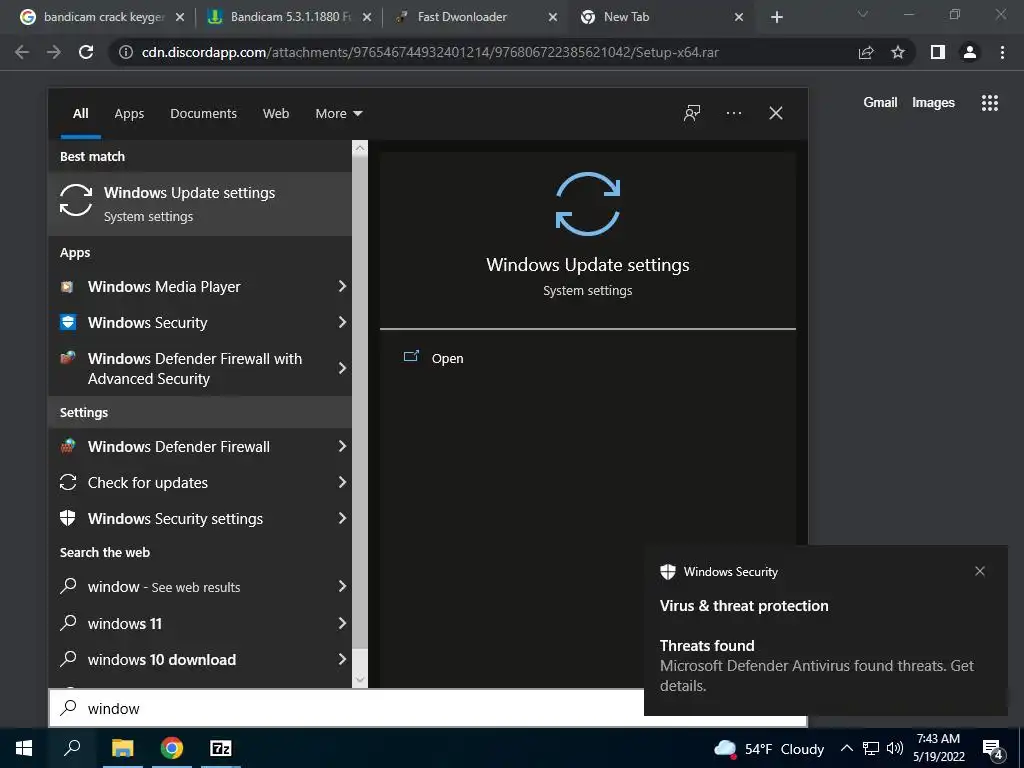Switch to the Documents filter tab
The height and width of the screenshot is (768, 1024).
point(203,114)
